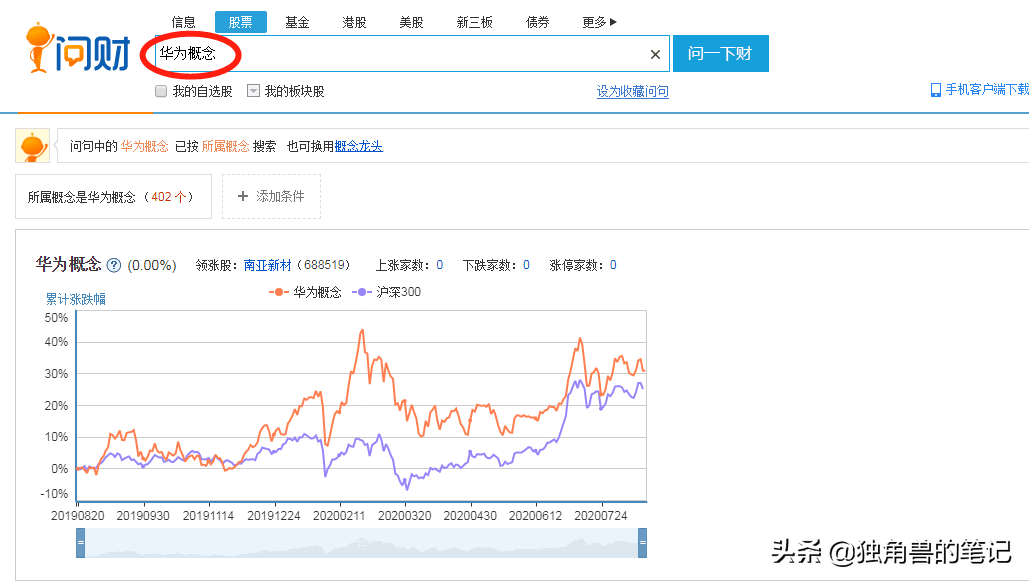Click the 问财 logo
The height and width of the screenshot is (582, 1029).
(78, 48)
